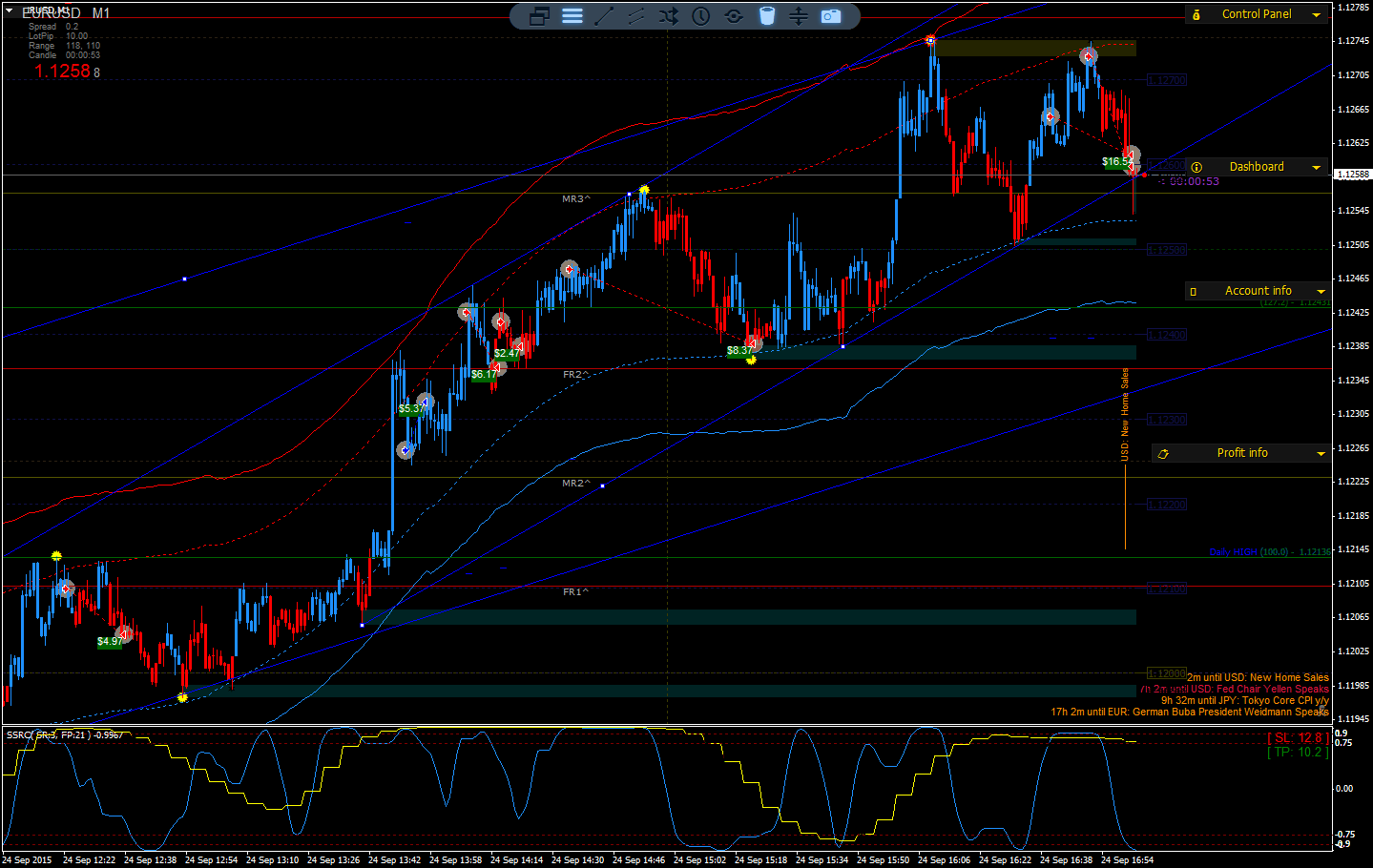Click the SSRC indicator label

[64, 735]
